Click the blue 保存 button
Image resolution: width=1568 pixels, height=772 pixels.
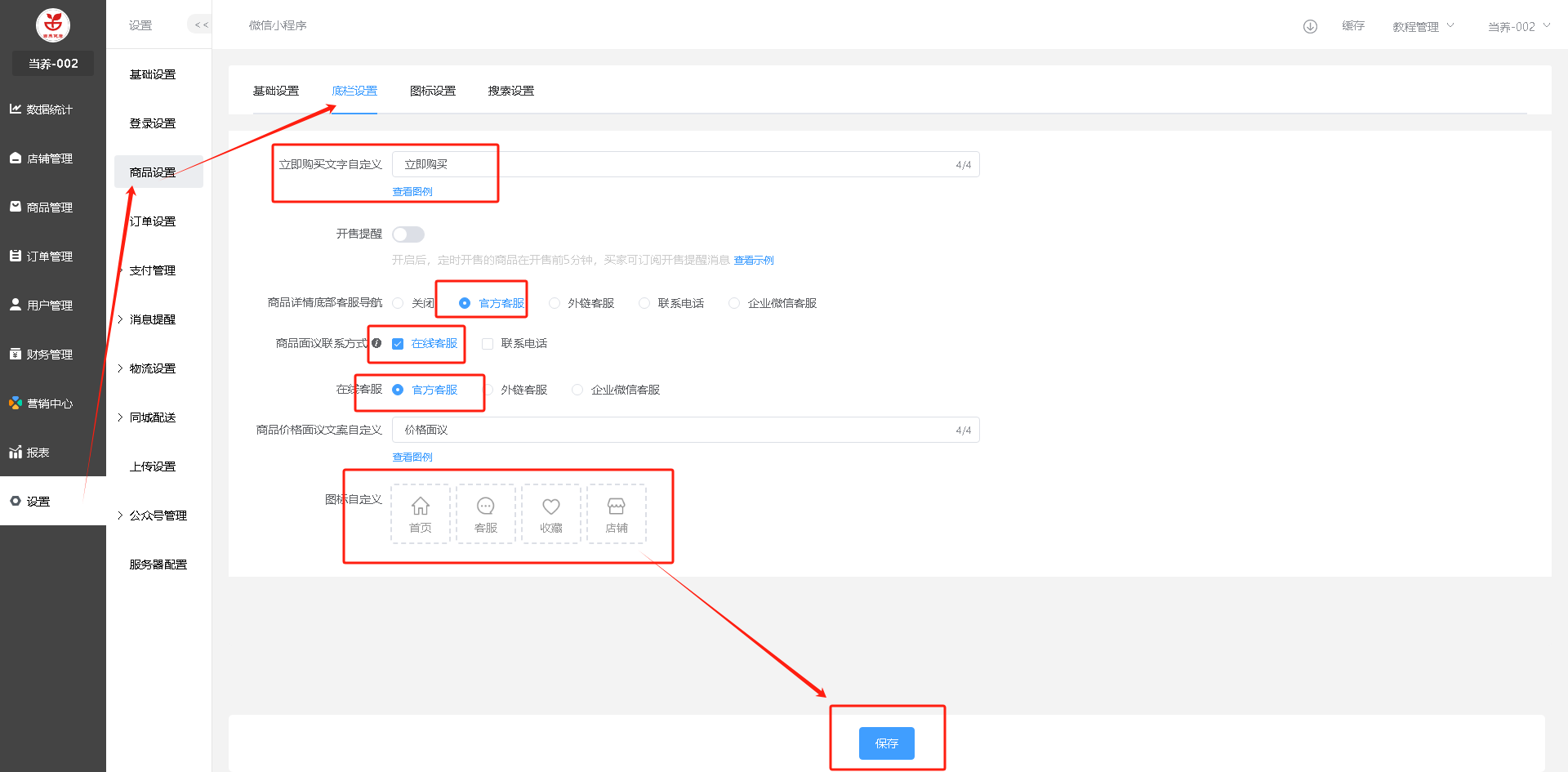click(886, 743)
